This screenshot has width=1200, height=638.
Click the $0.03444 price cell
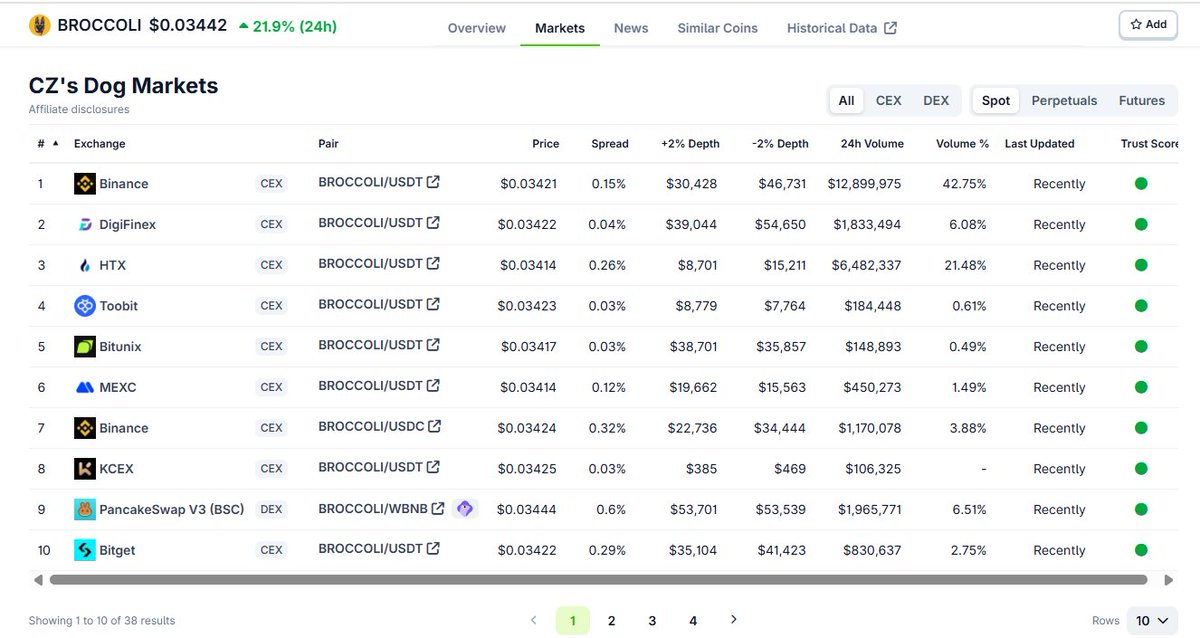click(526, 509)
